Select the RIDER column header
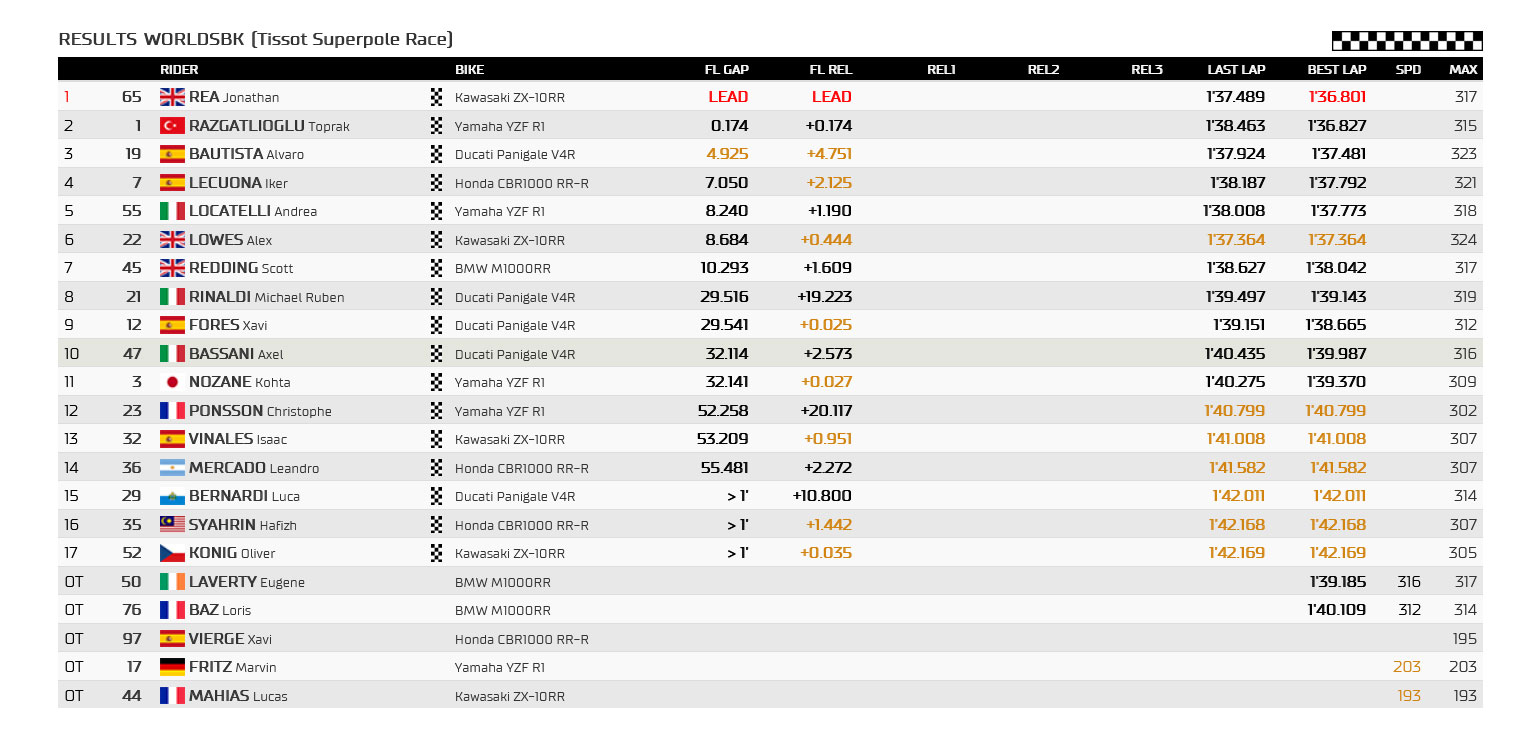The image size is (1534, 738). [x=180, y=70]
